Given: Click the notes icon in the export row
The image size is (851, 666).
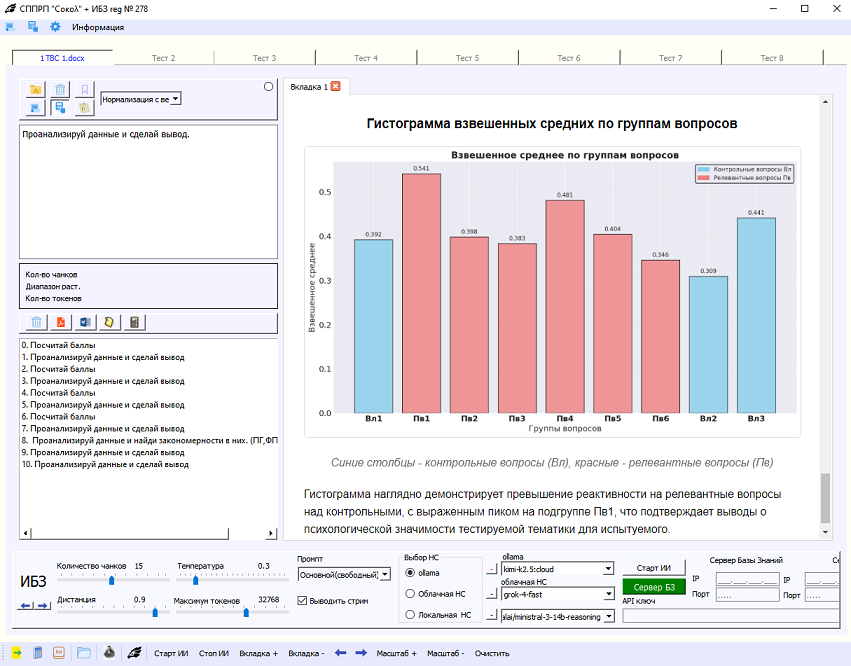Looking at the screenshot, I should (x=107, y=321).
